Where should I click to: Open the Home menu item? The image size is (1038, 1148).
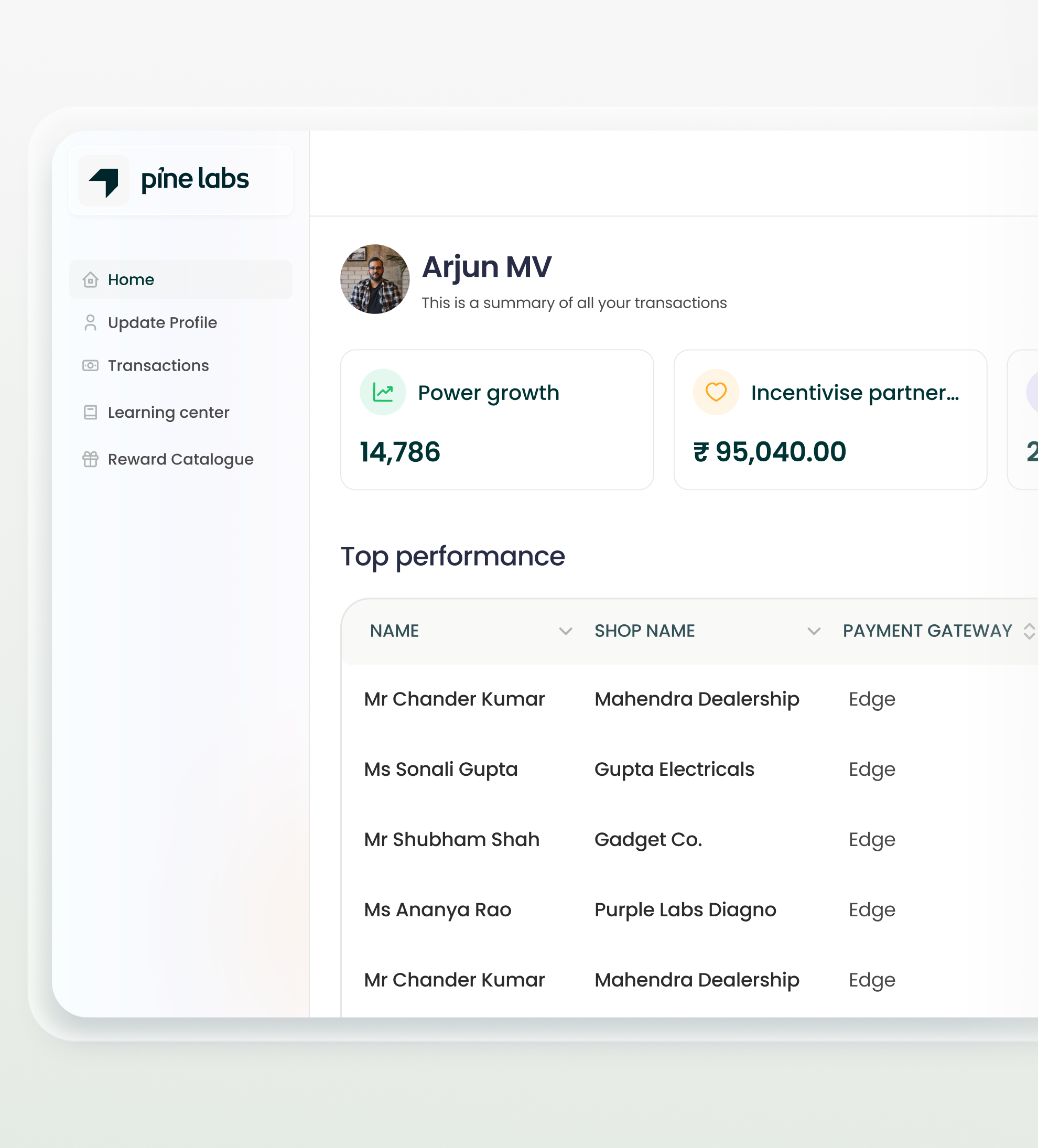[180, 279]
